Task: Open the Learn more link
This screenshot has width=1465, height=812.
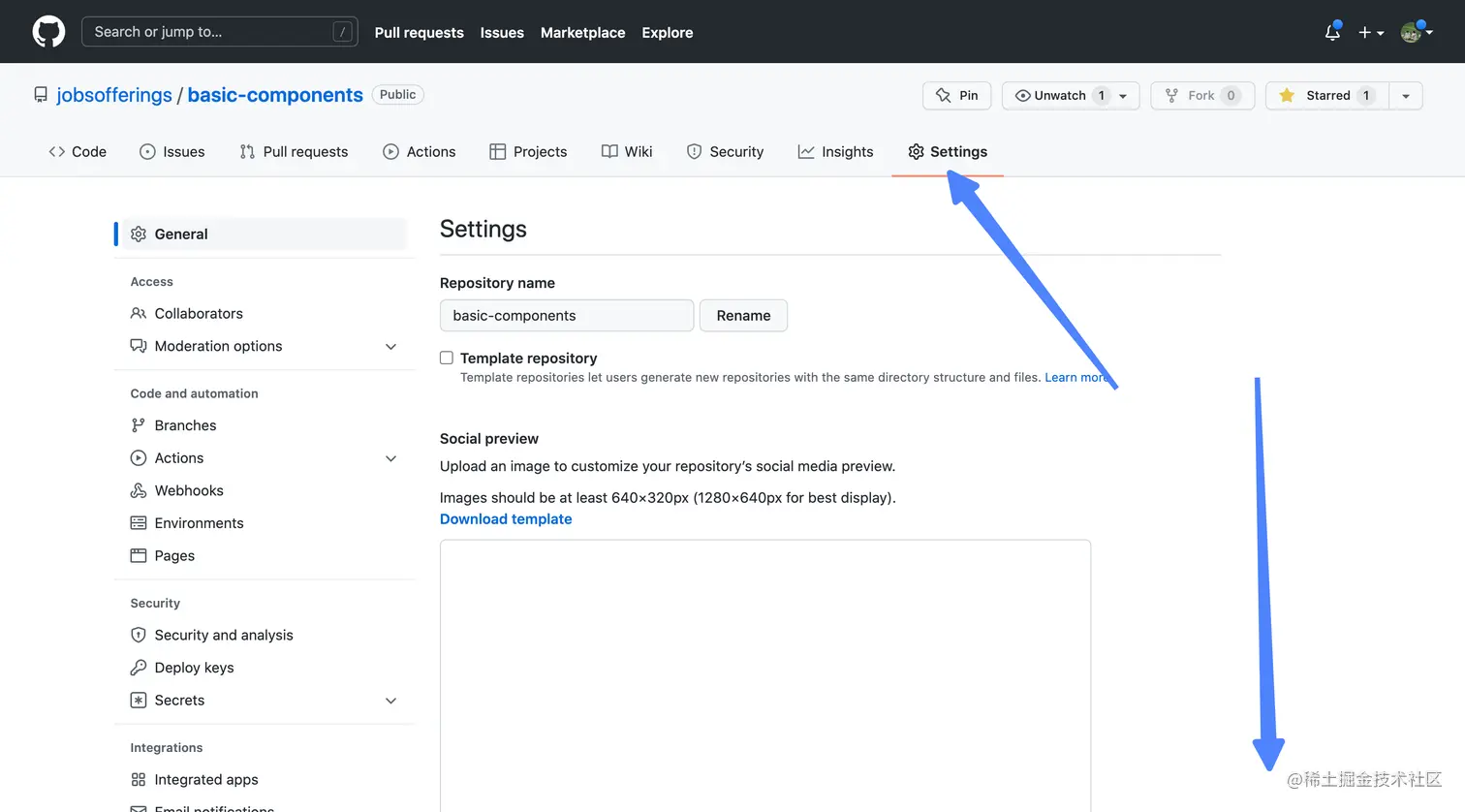Action: (x=1076, y=377)
